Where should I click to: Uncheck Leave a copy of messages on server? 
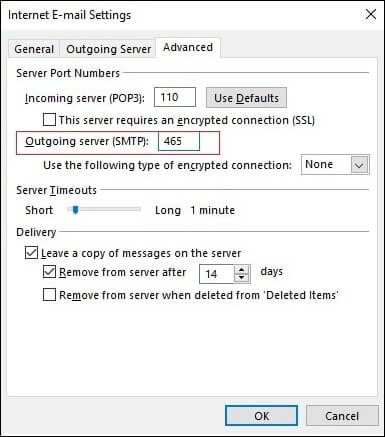pyautogui.click(x=31, y=253)
